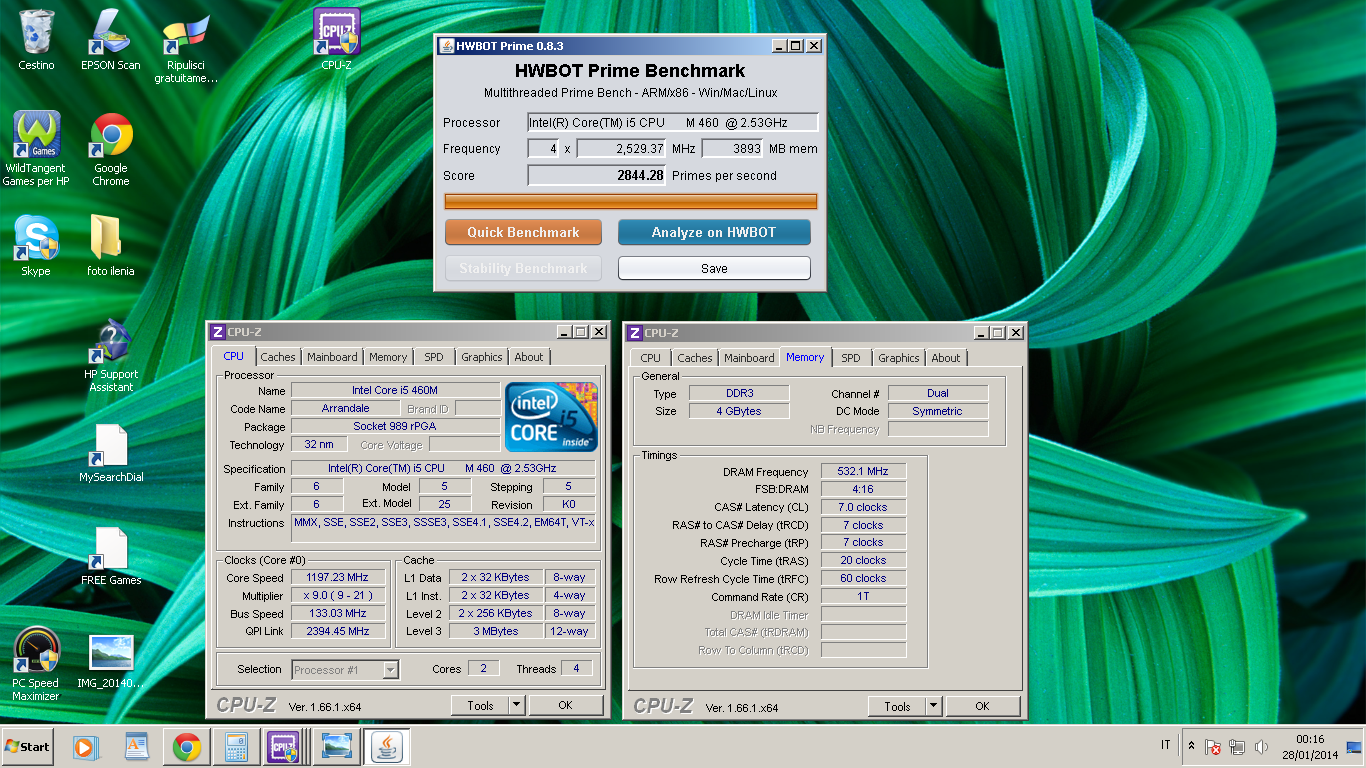Click the Show desktop icon beside the clock

click(1354, 747)
